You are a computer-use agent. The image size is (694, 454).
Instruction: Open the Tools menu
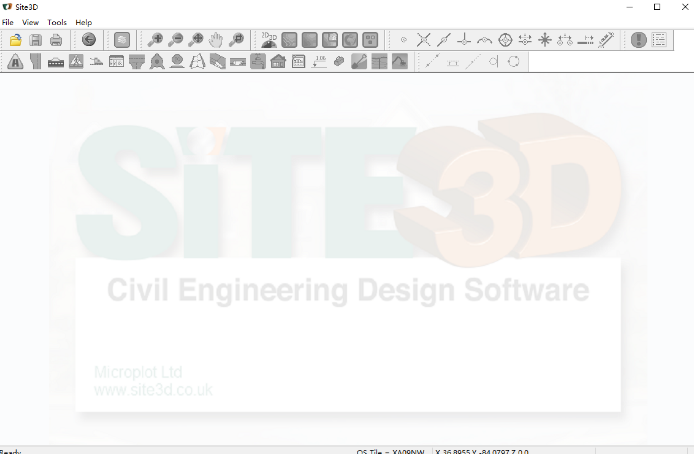pos(57,22)
